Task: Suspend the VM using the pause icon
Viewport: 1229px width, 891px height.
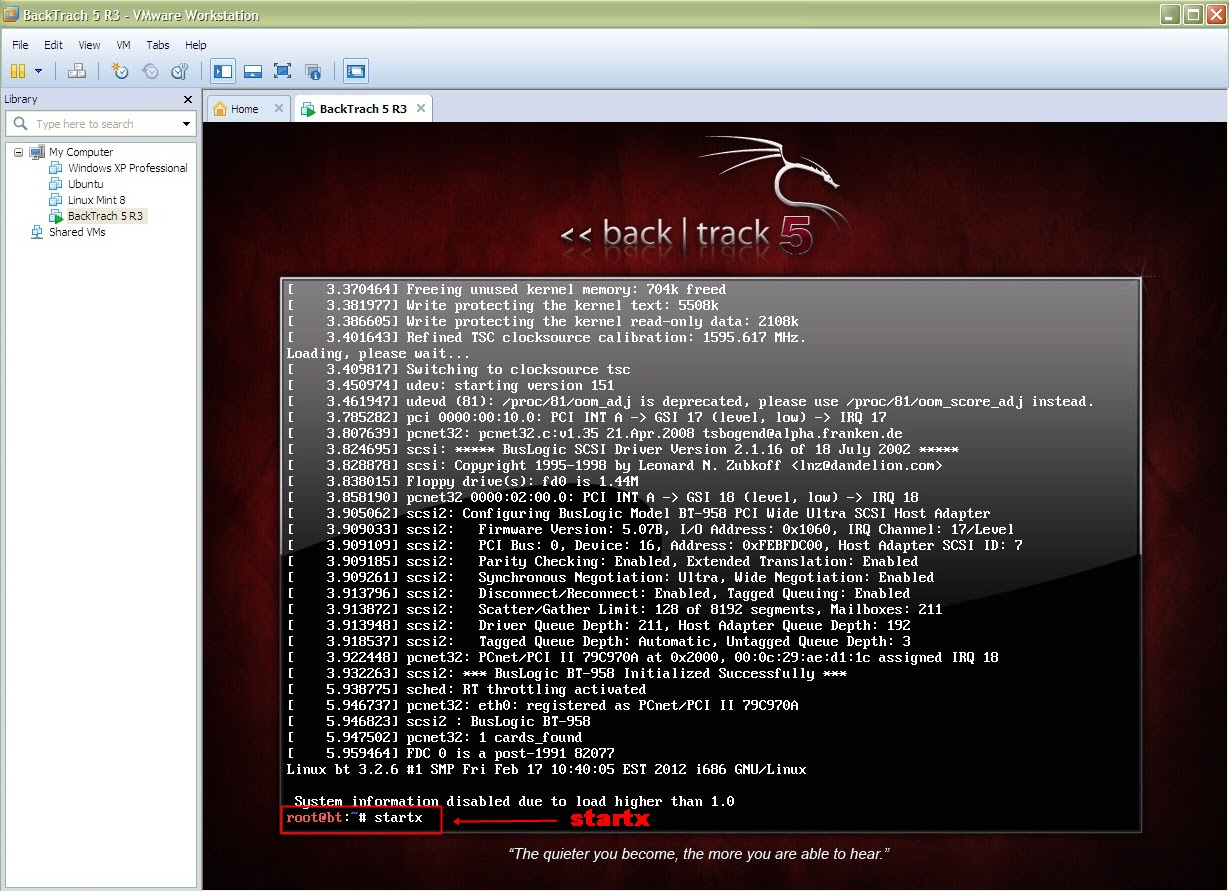Action: pyautogui.click(x=17, y=71)
